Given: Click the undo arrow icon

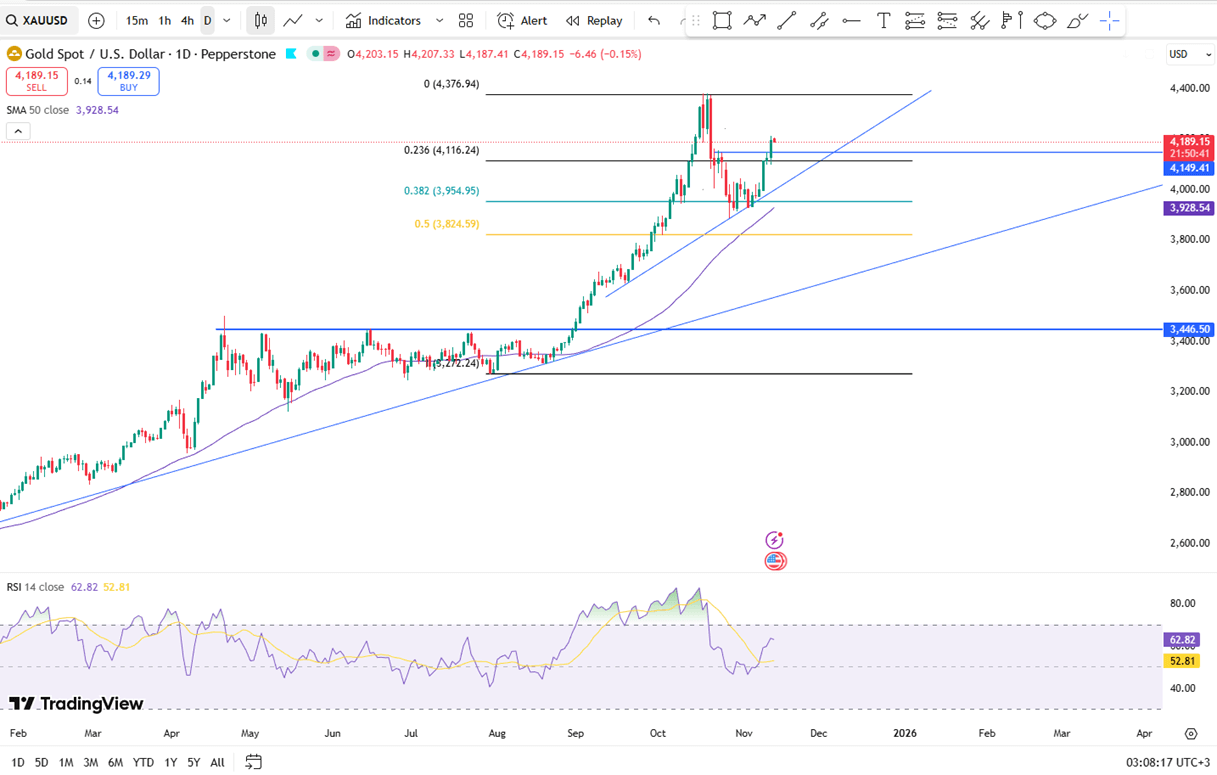Looking at the screenshot, I should (654, 20).
